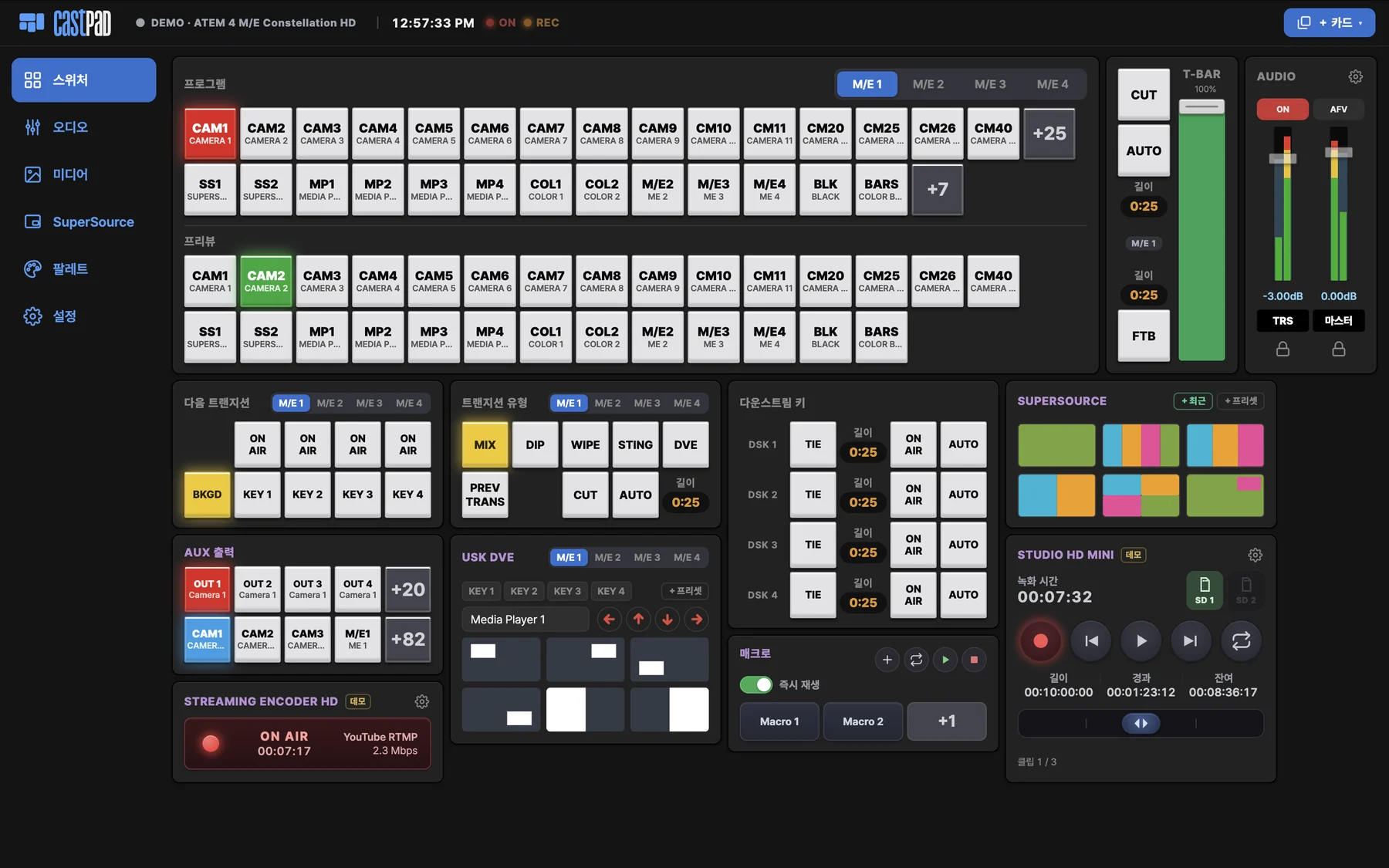The width and height of the screenshot is (1389, 868).
Task: Toggle the 즉시 재생 switch
Action: point(755,684)
